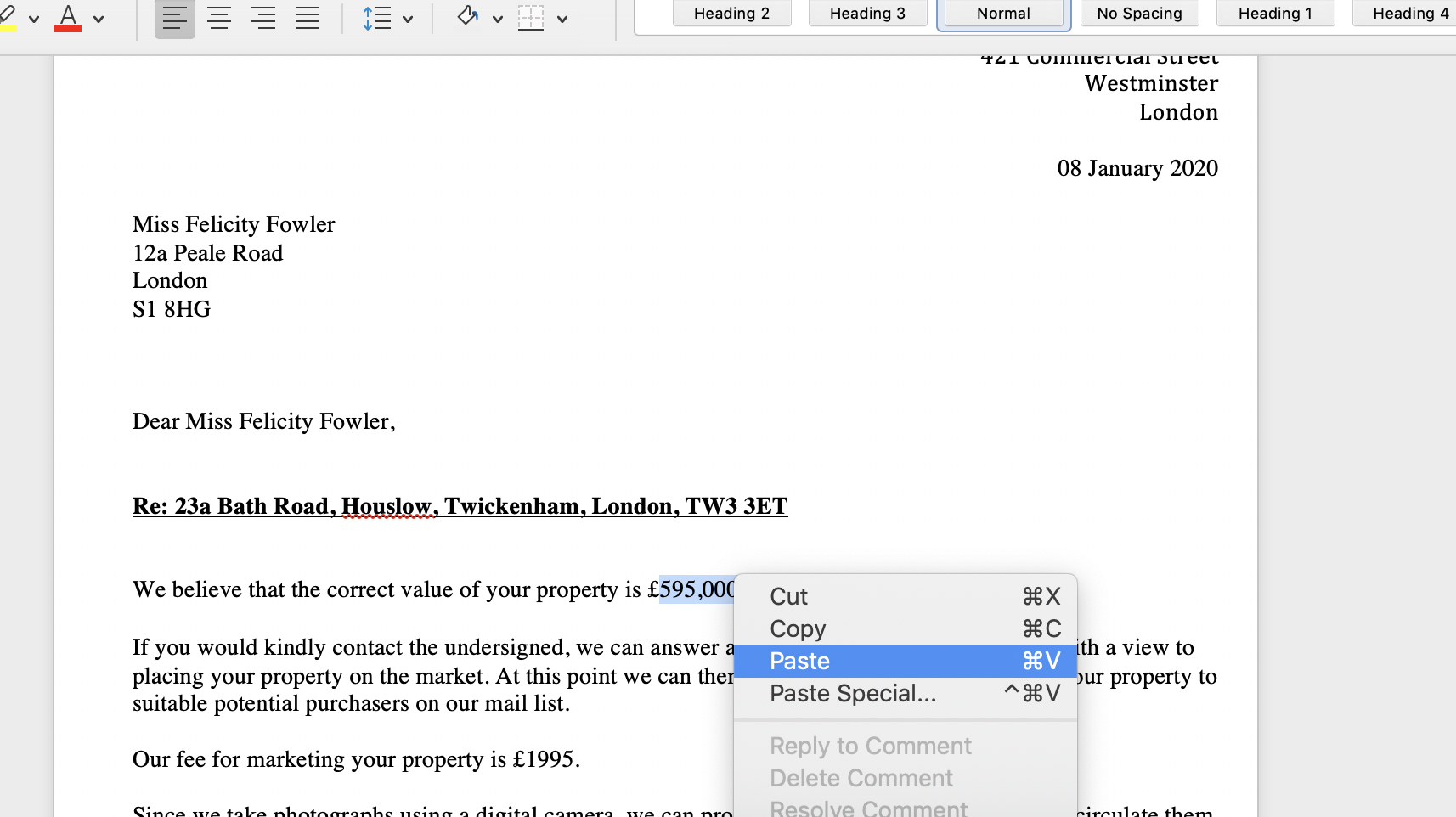Open the shading color dropdown arrow
Image resolution: width=1456 pixels, height=817 pixels.
[498, 19]
